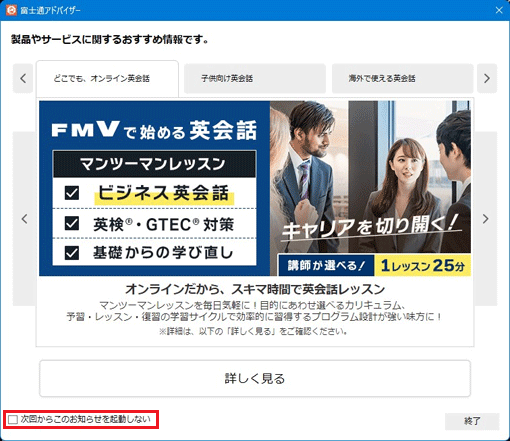Select the どこでも、オンライン英会話 tab
This screenshot has width=510, height=441.
click(x=107, y=79)
